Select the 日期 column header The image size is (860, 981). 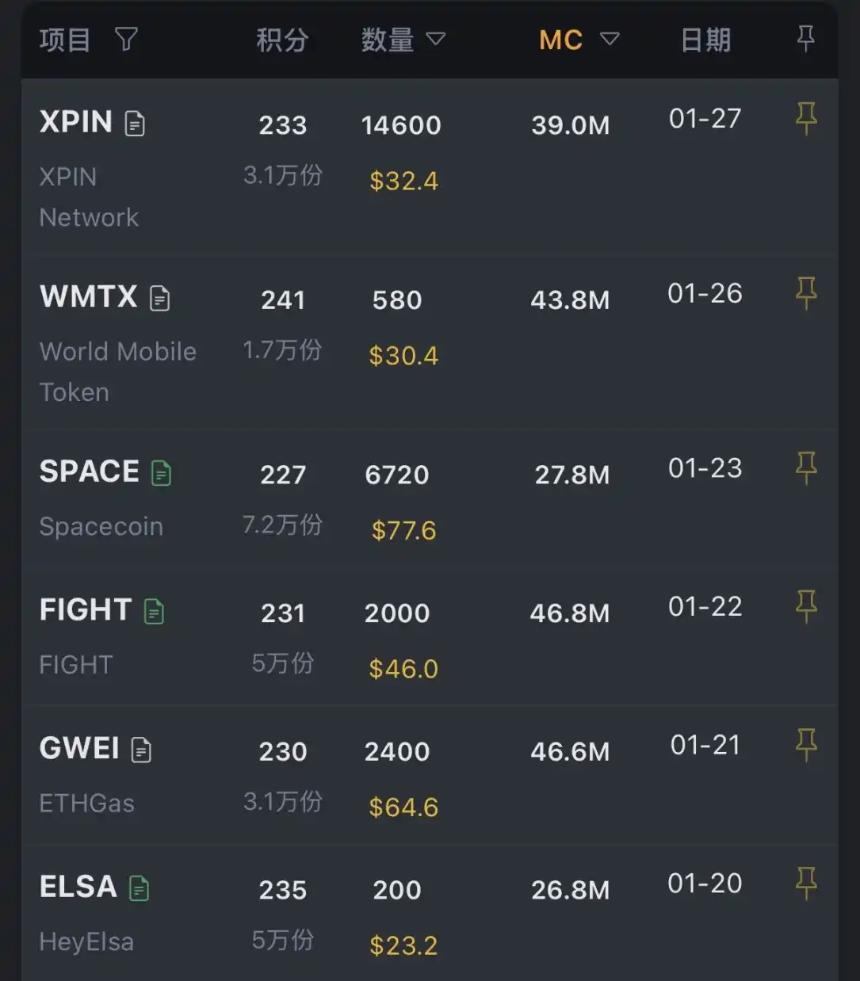[x=705, y=39]
